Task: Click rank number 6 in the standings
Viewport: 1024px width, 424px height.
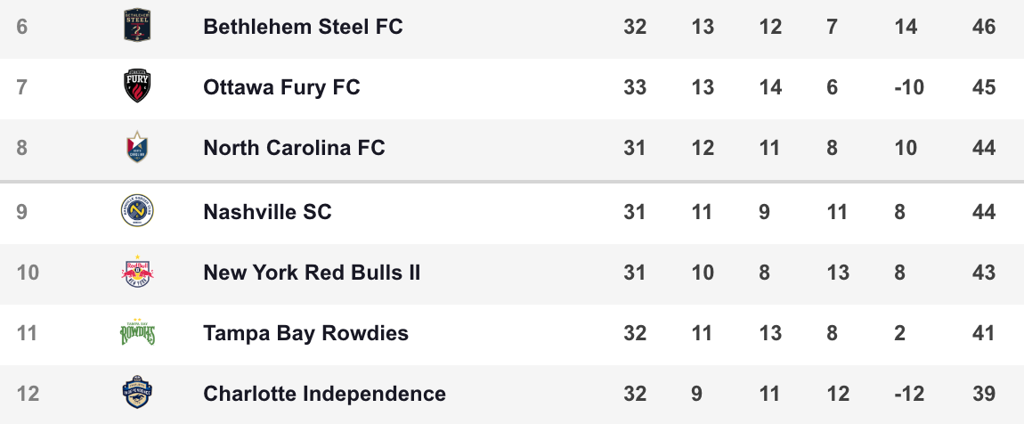Action: click(x=22, y=26)
